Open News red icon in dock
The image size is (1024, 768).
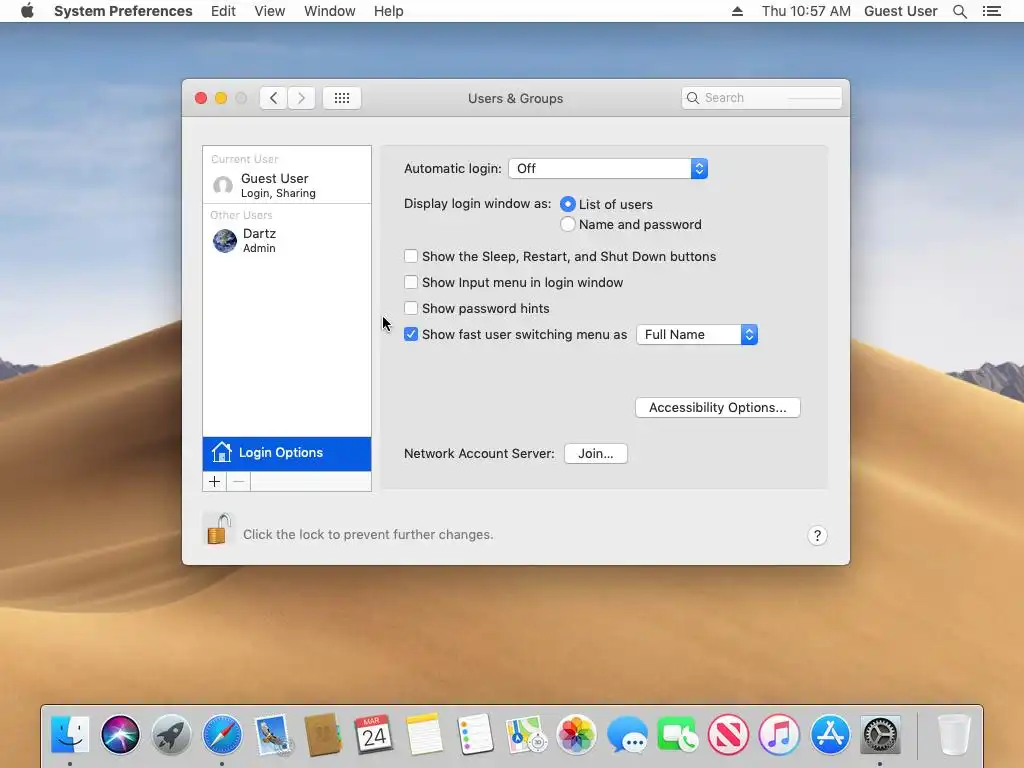[x=728, y=734]
